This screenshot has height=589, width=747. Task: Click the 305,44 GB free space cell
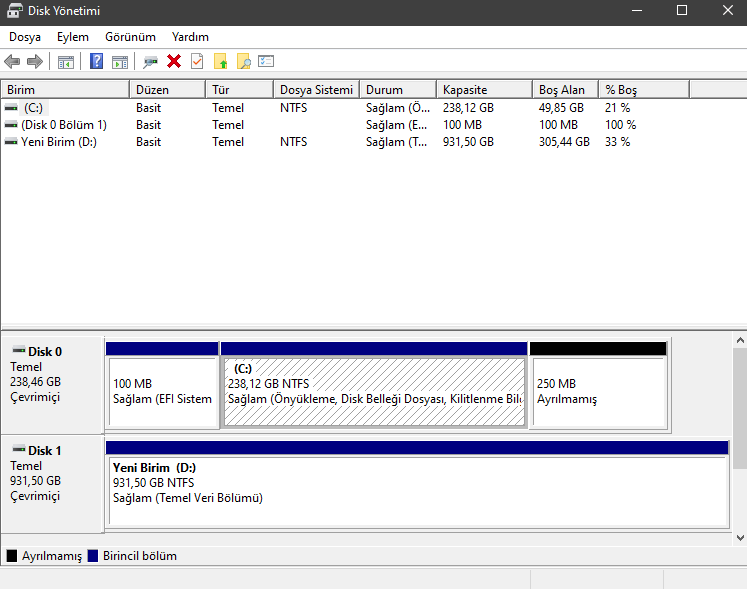tap(564, 142)
